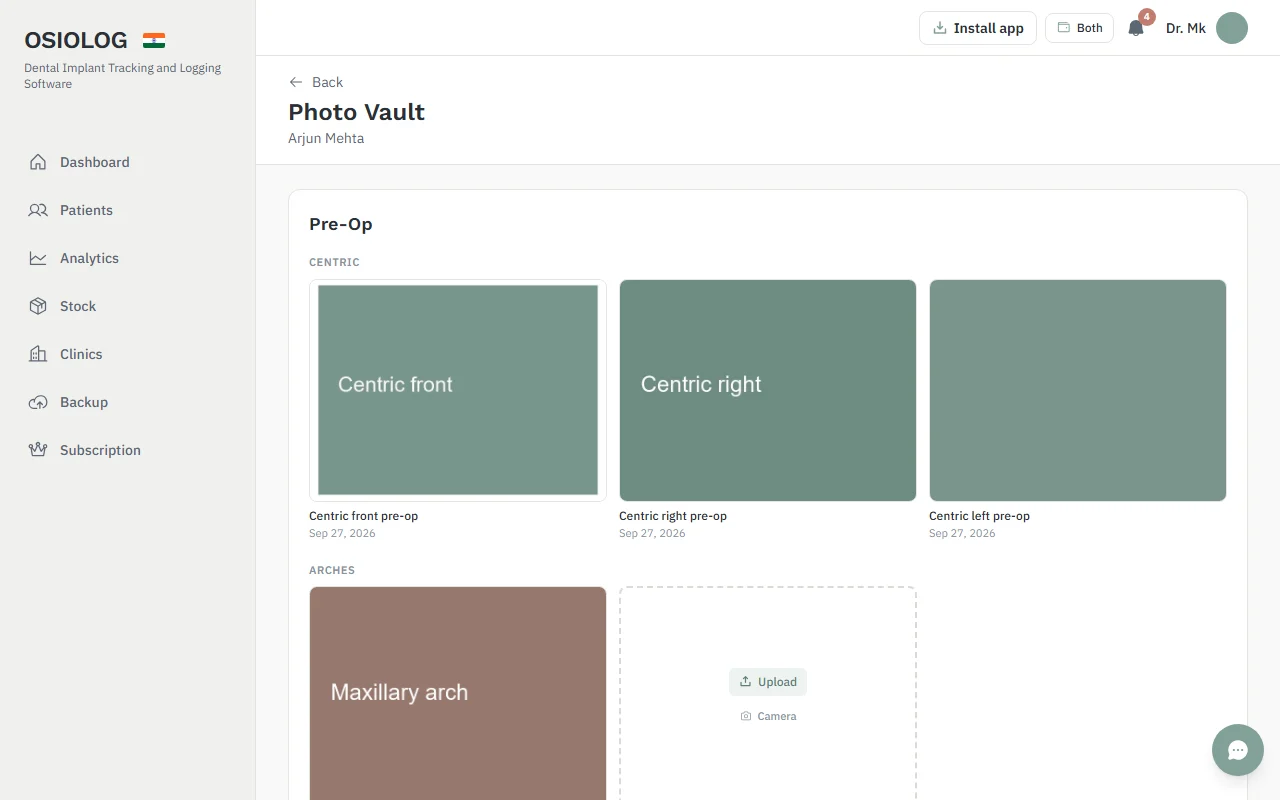
Task: Select Stock in the sidebar
Action: [127, 306]
